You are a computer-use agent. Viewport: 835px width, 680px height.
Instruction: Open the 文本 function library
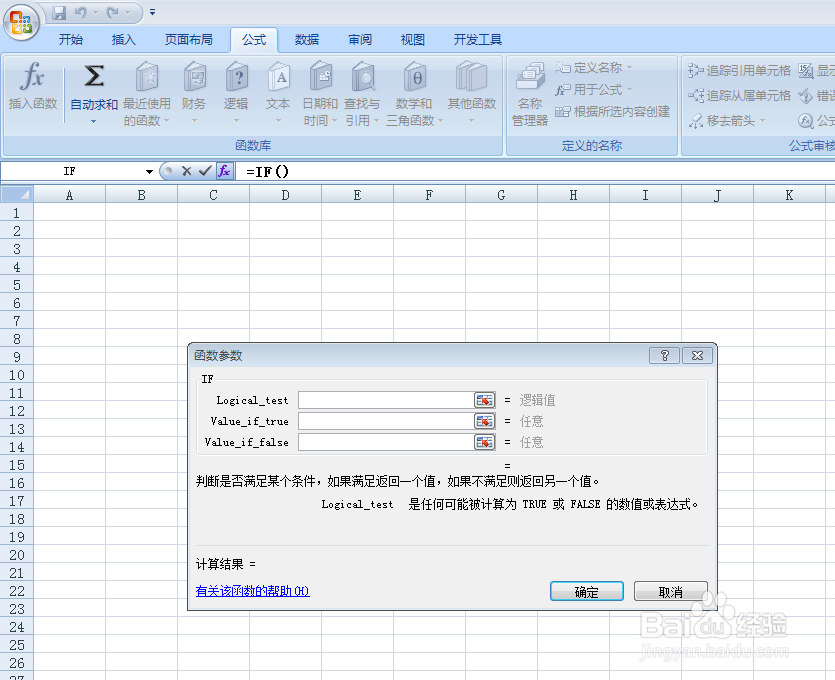coord(277,93)
